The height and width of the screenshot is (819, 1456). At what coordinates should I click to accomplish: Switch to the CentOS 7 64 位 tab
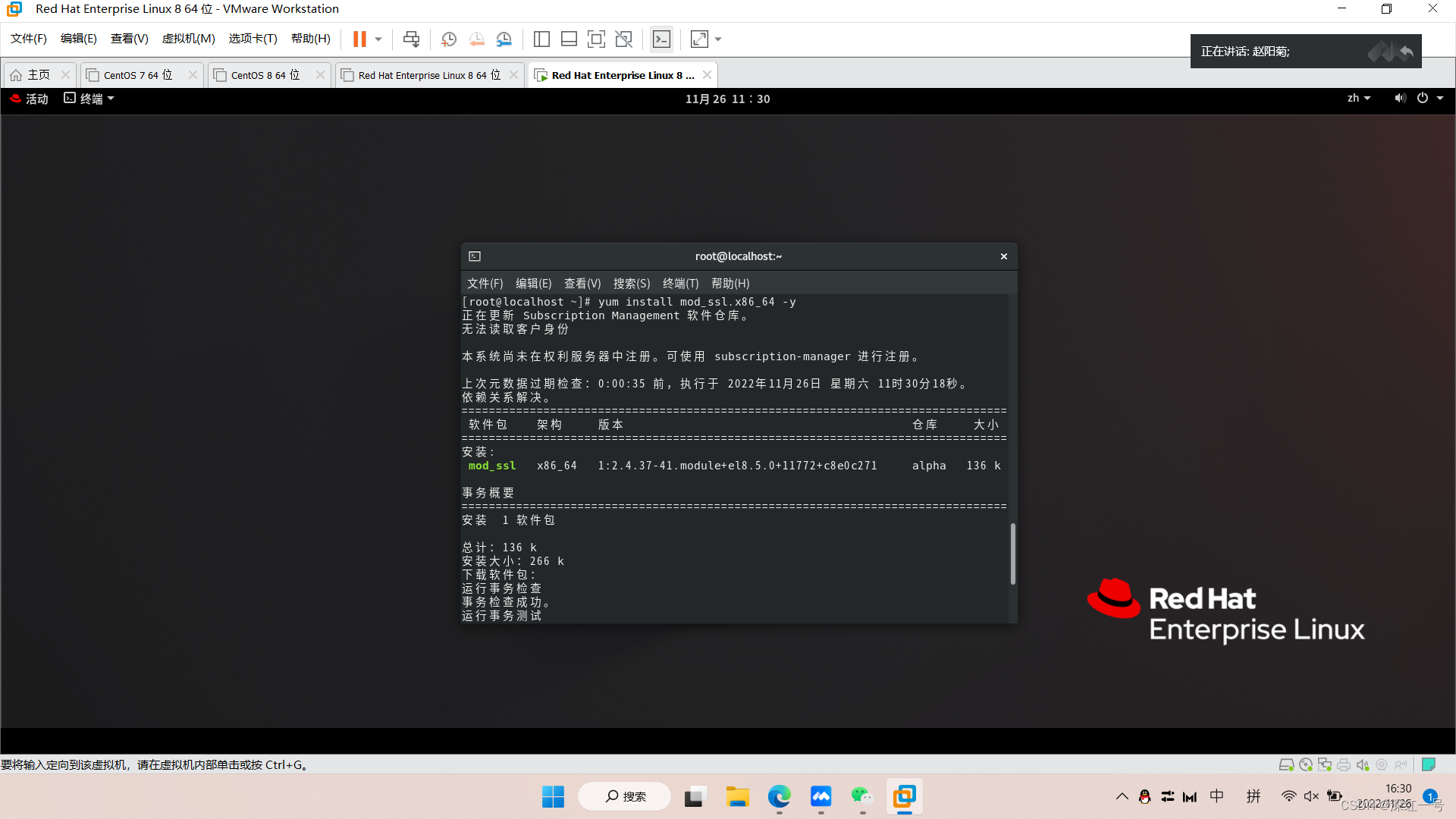135,74
